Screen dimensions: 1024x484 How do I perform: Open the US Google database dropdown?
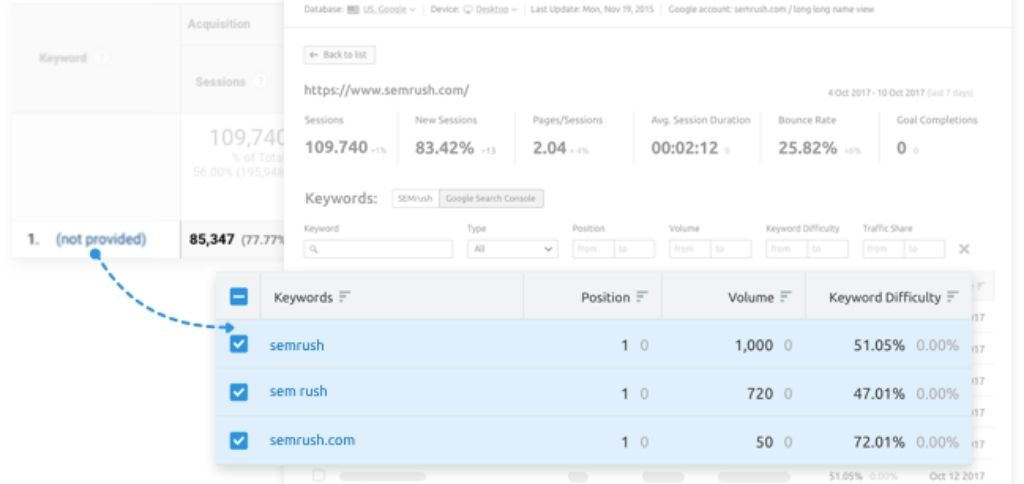click(x=381, y=10)
